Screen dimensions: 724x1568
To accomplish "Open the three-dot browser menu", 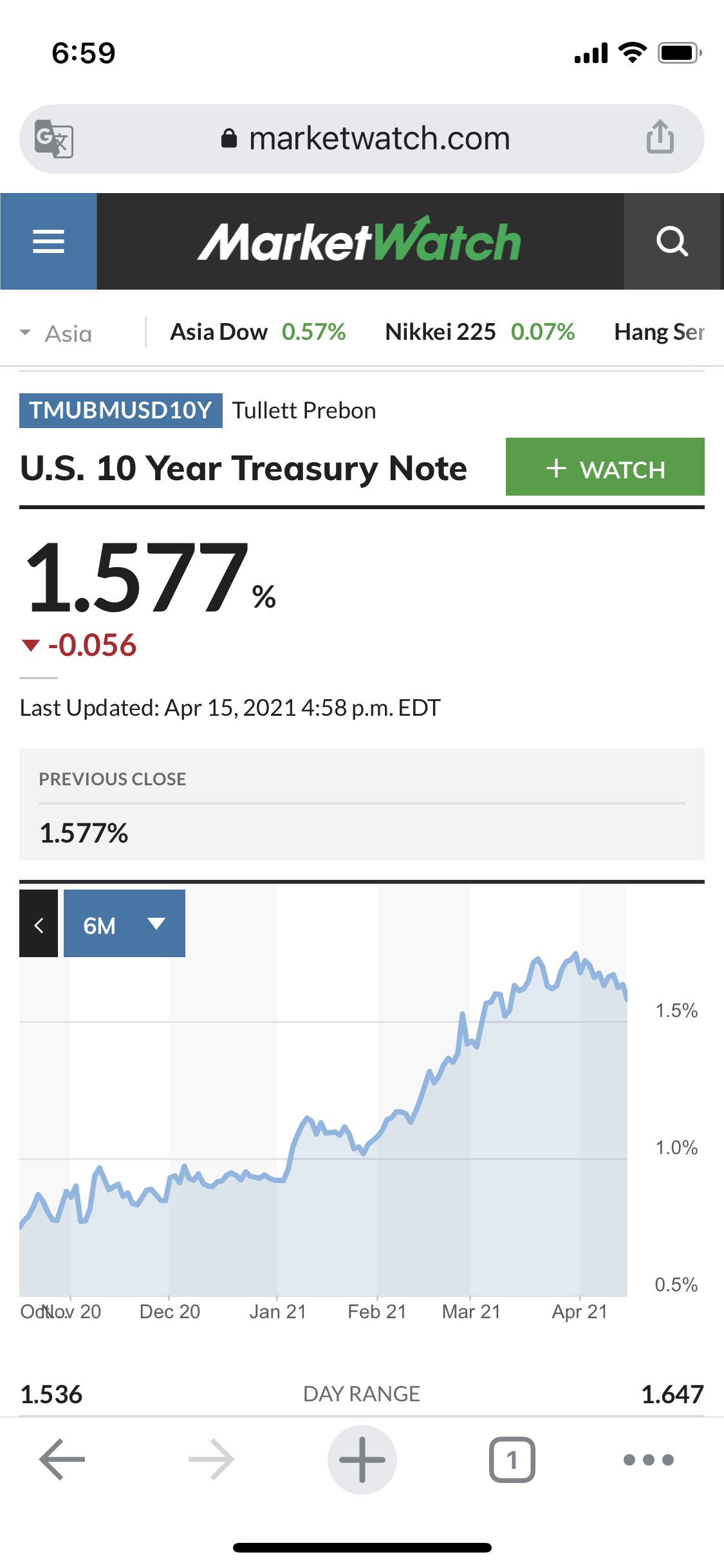I will coord(648,1459).
